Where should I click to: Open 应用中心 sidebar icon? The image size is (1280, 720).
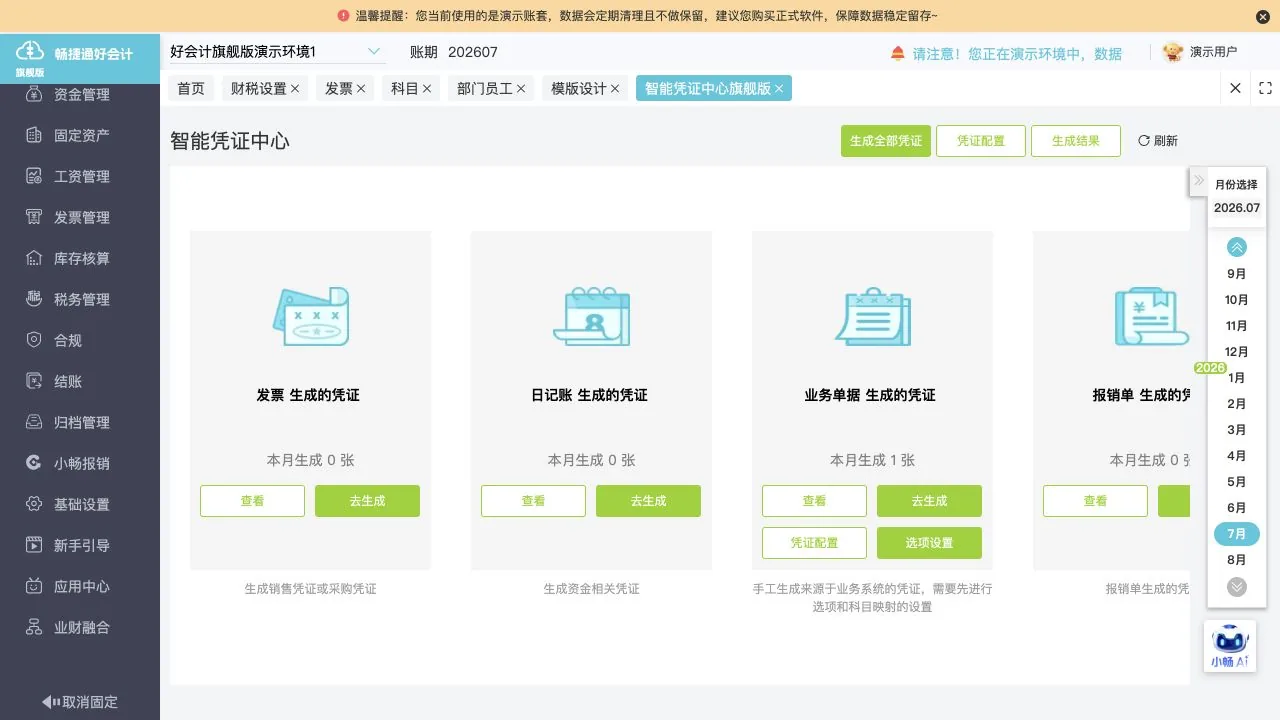pos(33,586)
